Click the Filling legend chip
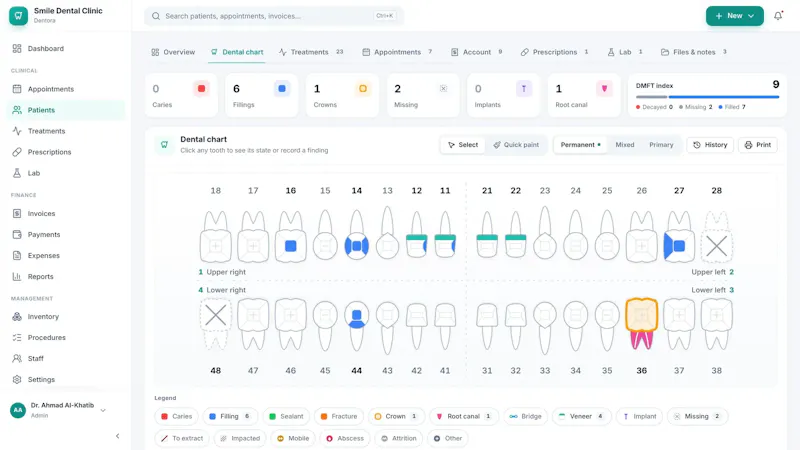Screen dimensions: 800x450 click(x=230, y=416)
